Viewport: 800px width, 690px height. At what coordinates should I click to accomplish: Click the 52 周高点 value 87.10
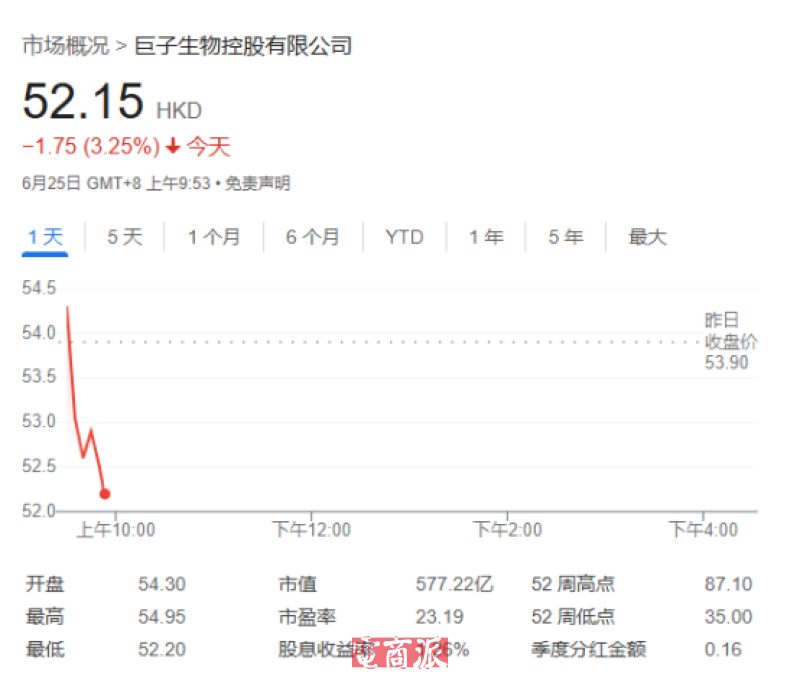pyautogui.click(x=729, y=584)
